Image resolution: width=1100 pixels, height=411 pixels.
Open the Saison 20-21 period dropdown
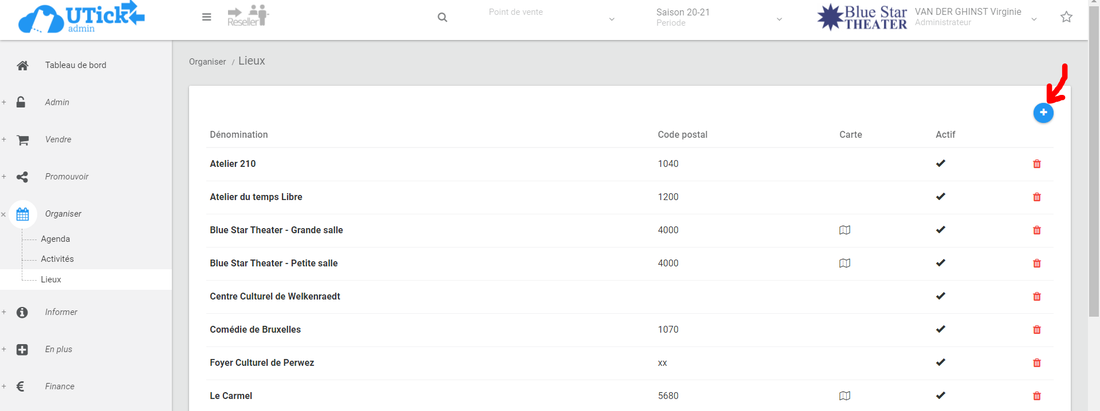coord(719,18)
